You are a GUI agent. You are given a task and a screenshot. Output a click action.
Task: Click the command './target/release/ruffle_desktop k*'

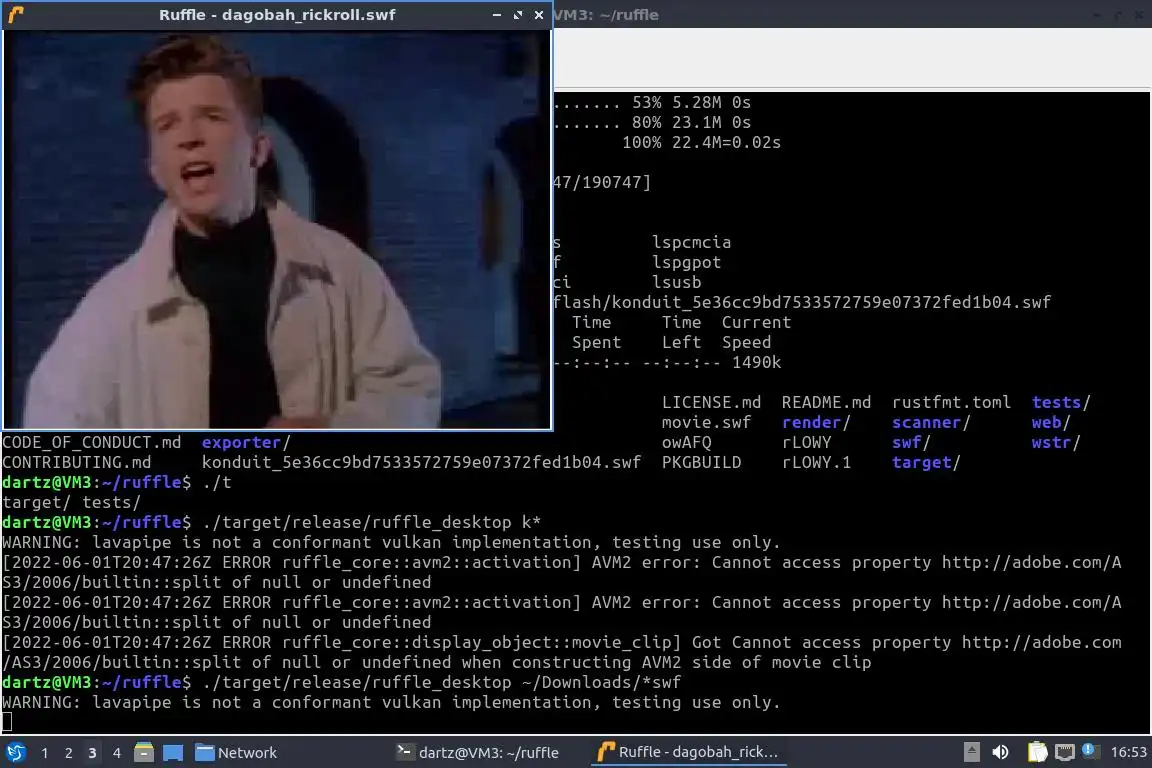tap(371, 523)
